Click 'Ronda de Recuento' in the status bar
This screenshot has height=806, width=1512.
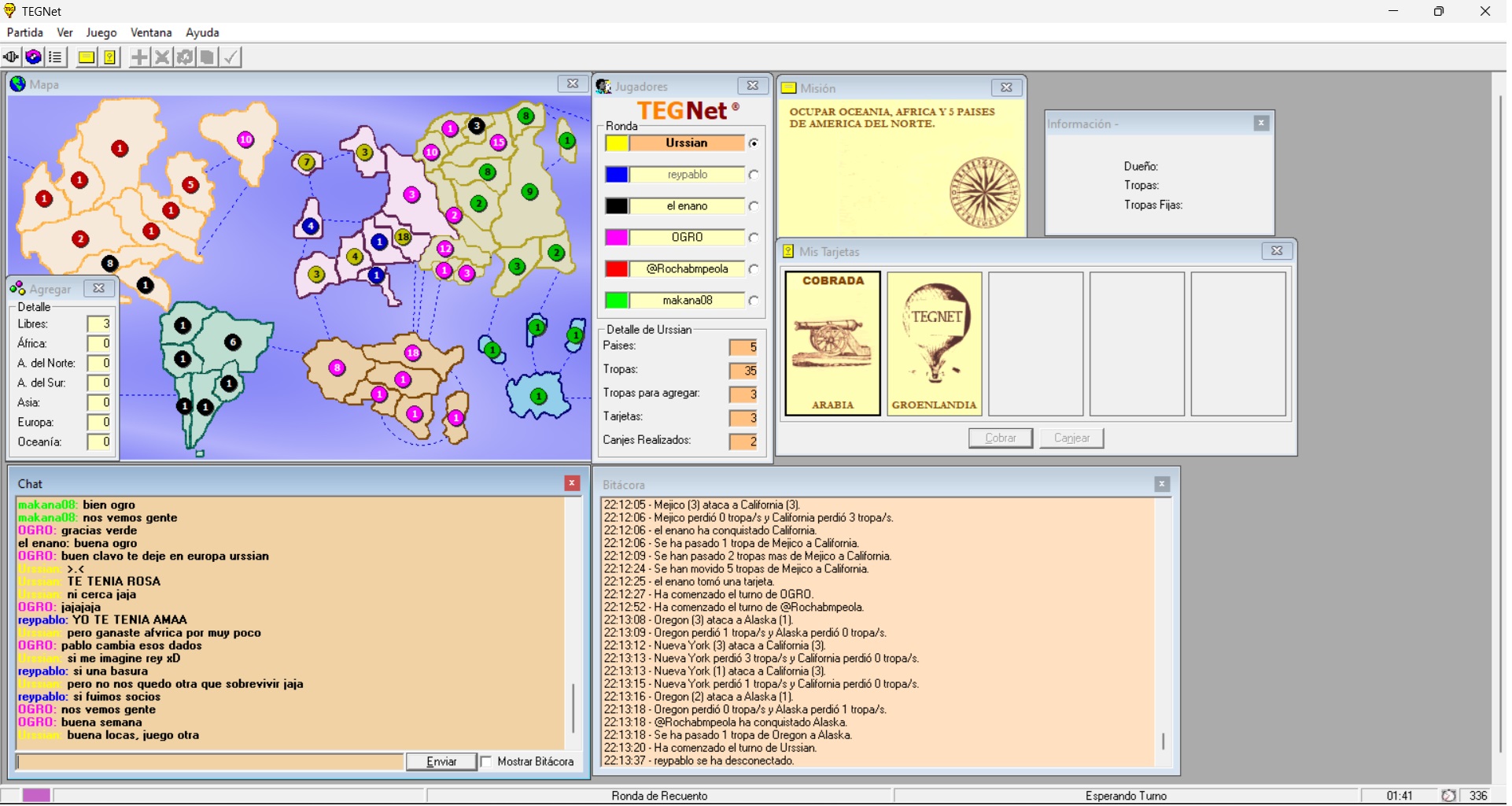tap(659, 796)
